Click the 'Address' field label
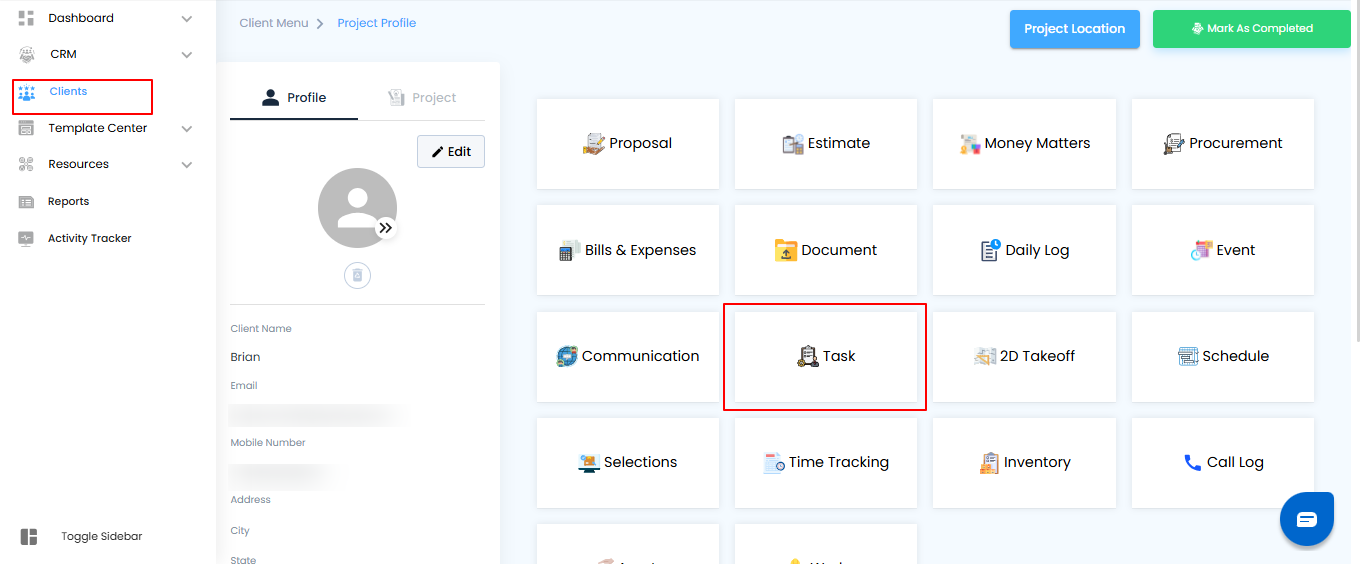This screenshot has height=564, width=1365. coord(251,500)
